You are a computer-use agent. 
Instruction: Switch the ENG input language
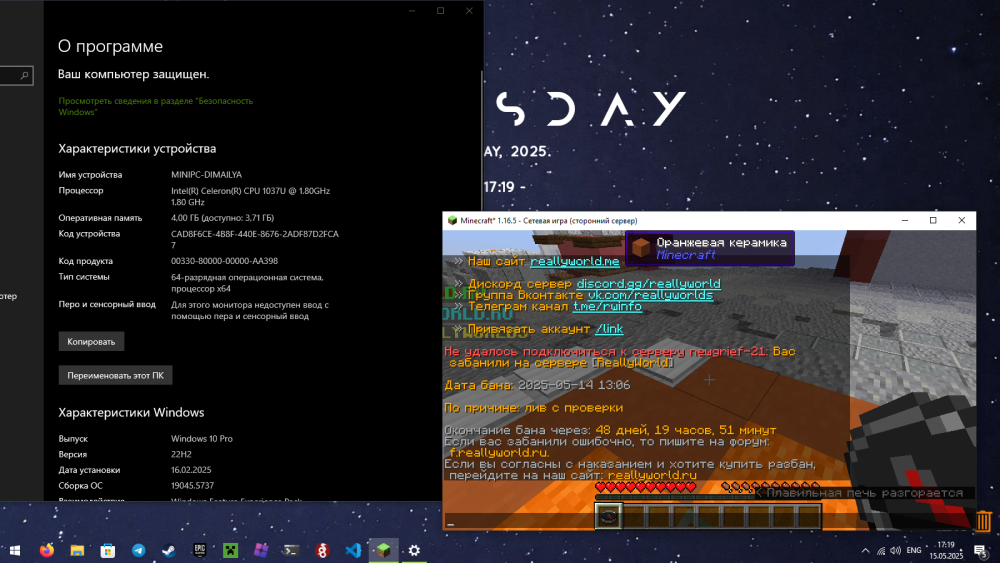(914, 550)
